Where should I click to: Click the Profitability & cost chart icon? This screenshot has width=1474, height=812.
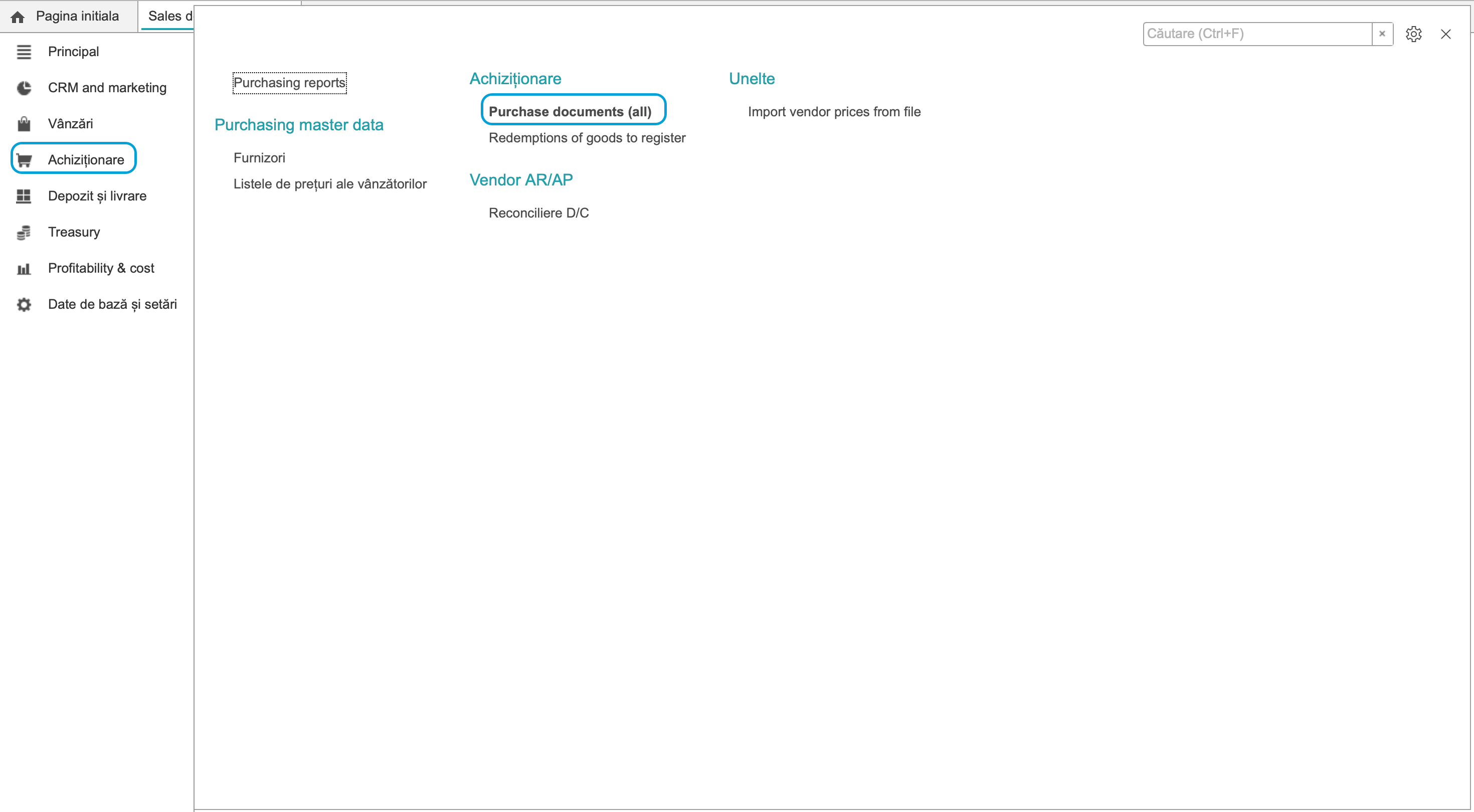click(x=24, y=268)
